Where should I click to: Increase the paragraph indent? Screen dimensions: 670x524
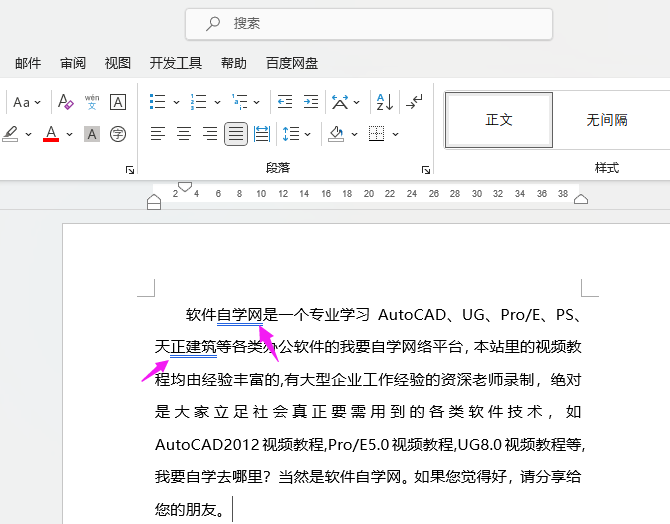click(x=311, y=102)
